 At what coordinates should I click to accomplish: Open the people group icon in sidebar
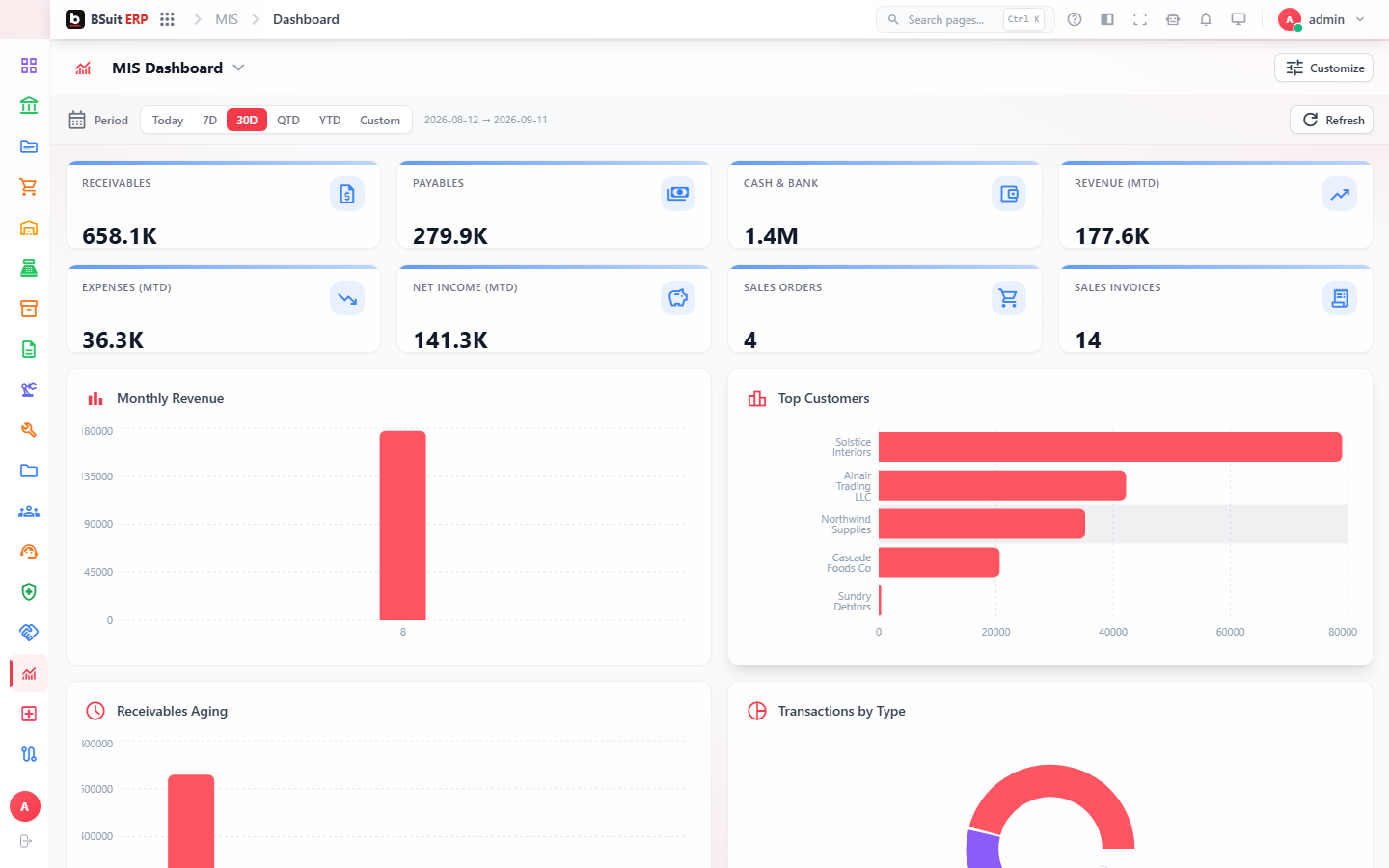(29, 511)
